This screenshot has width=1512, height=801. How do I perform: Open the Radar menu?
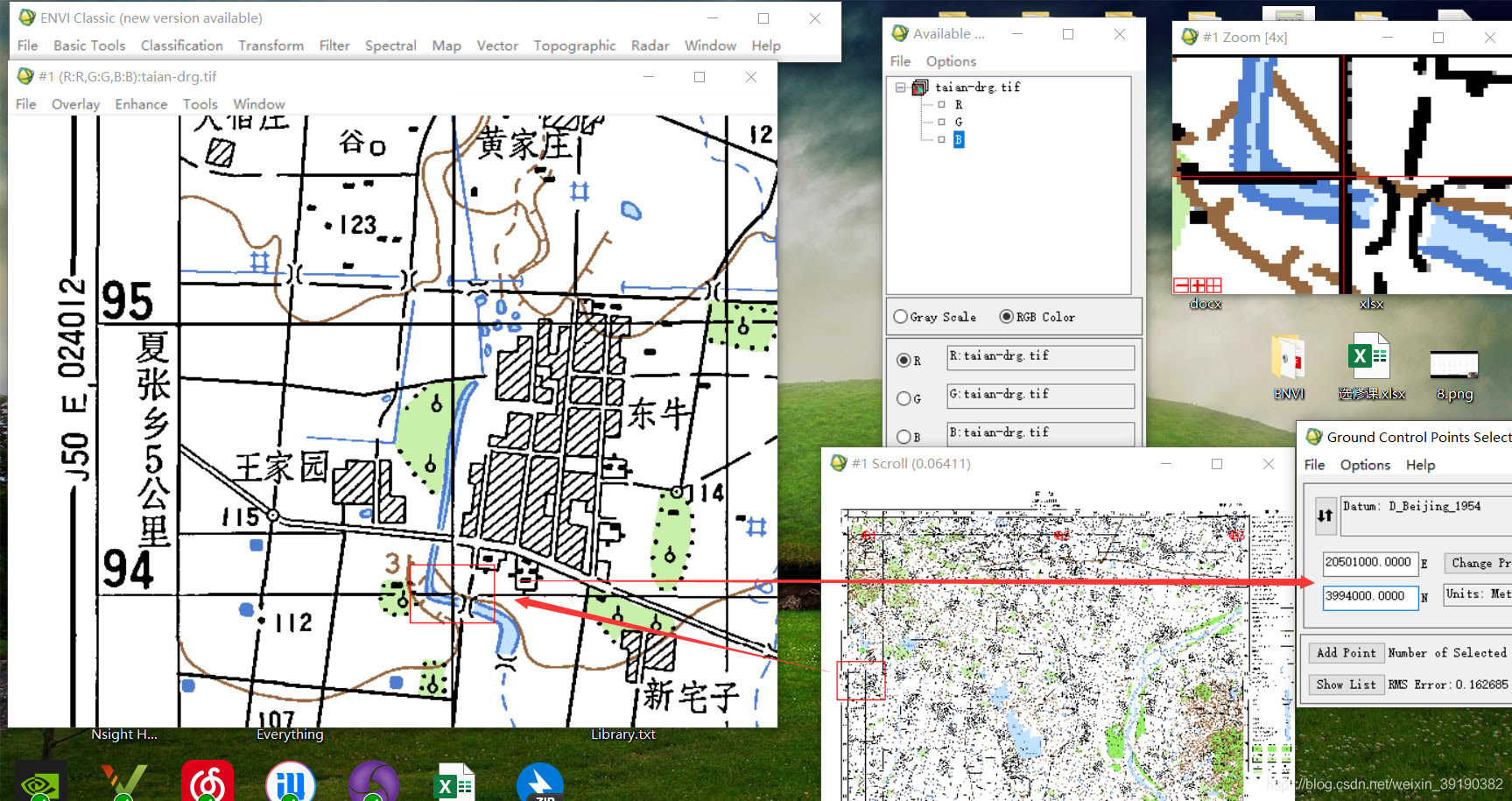(x=651, y=46)
